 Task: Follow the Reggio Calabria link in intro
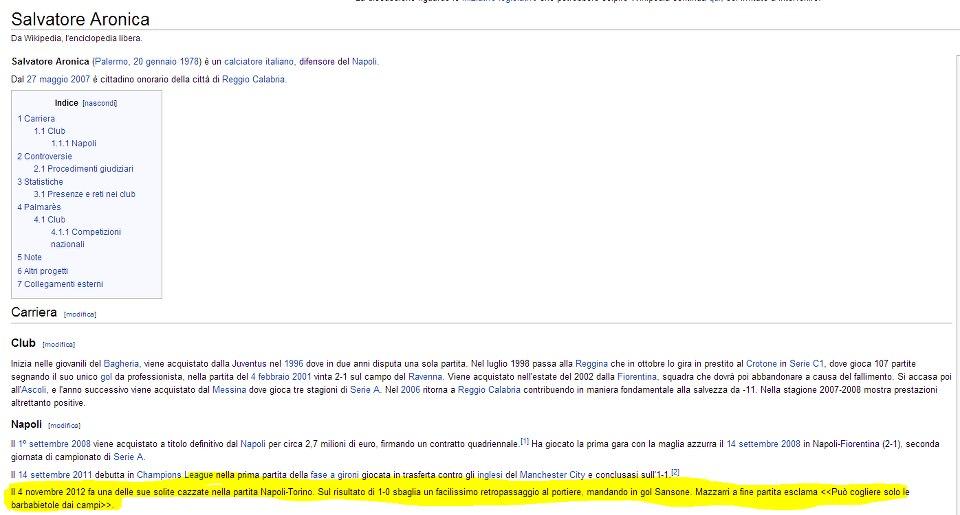point(253,79)
